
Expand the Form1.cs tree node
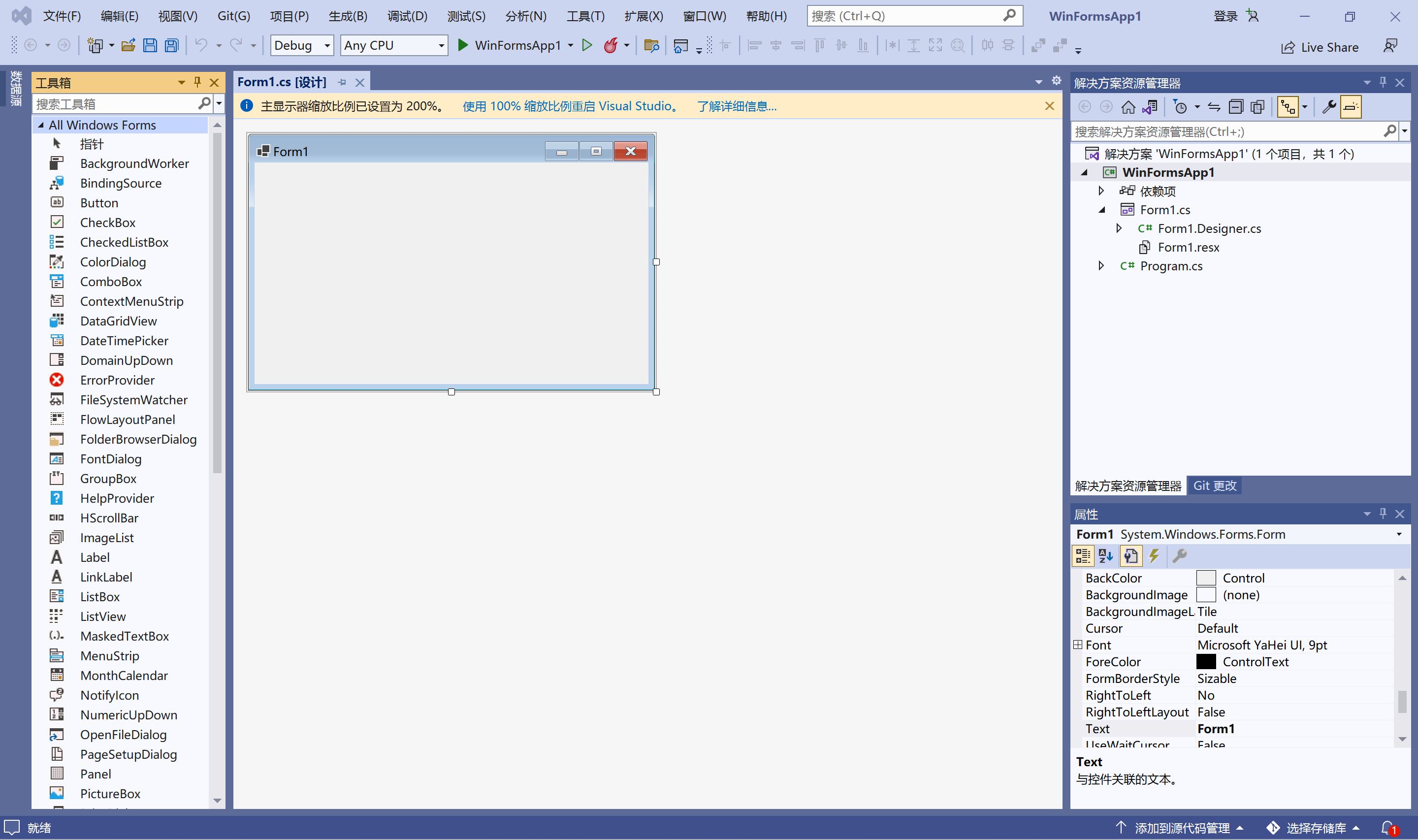click(x=1100, y=209)
